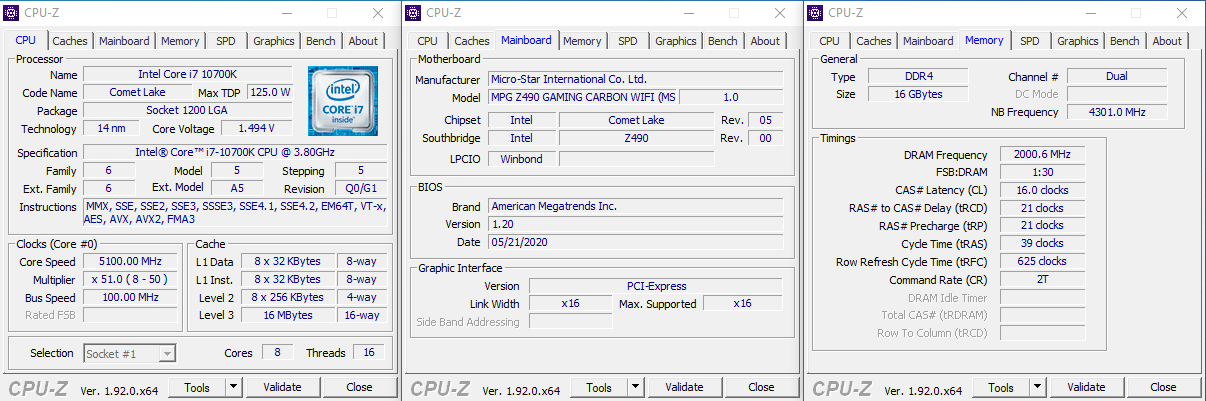Click the Tools button in the CPU window
The image size is (1206, 401).
[x=197, y=387]
